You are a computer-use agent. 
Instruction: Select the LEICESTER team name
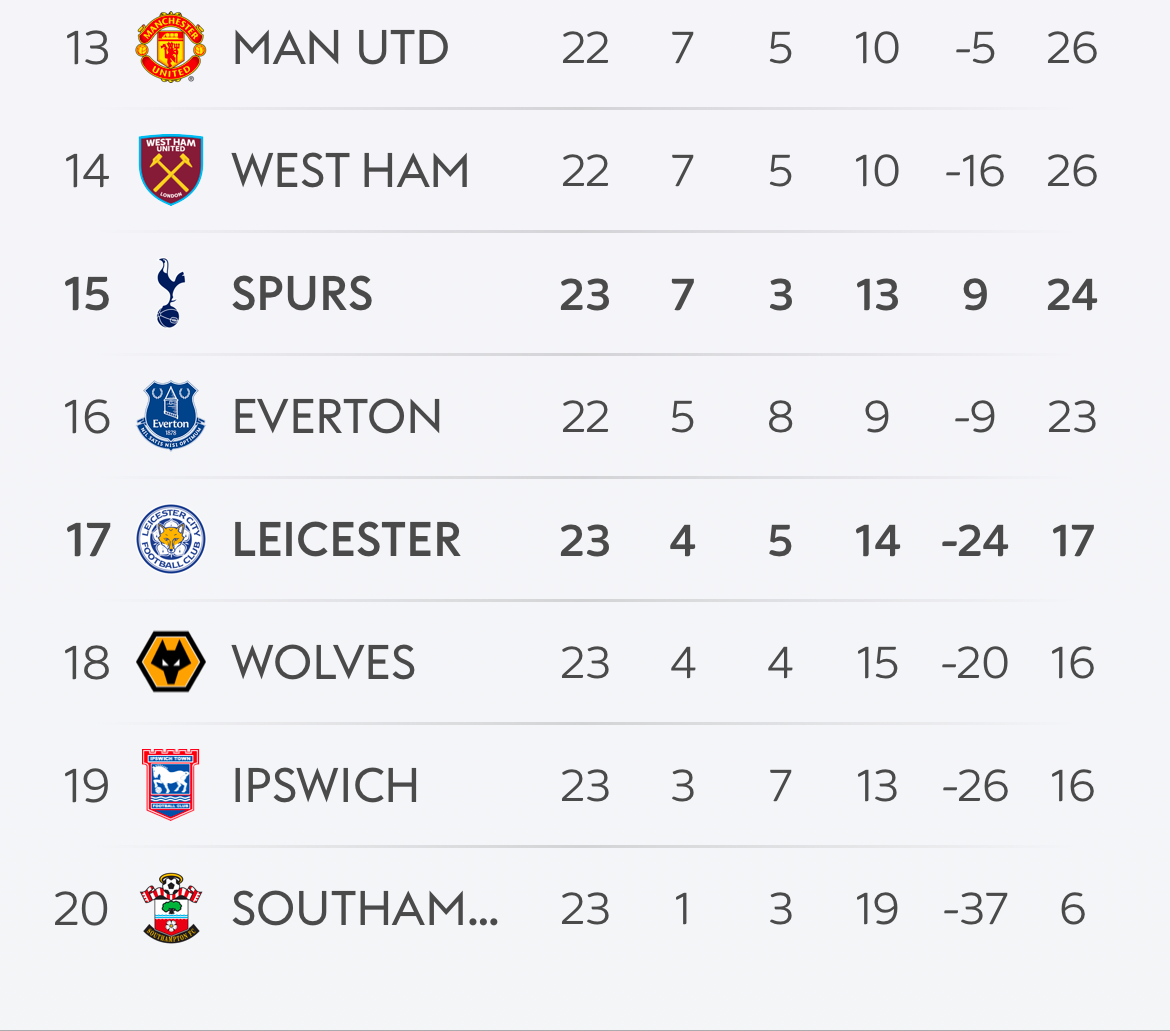pos(347,539)
